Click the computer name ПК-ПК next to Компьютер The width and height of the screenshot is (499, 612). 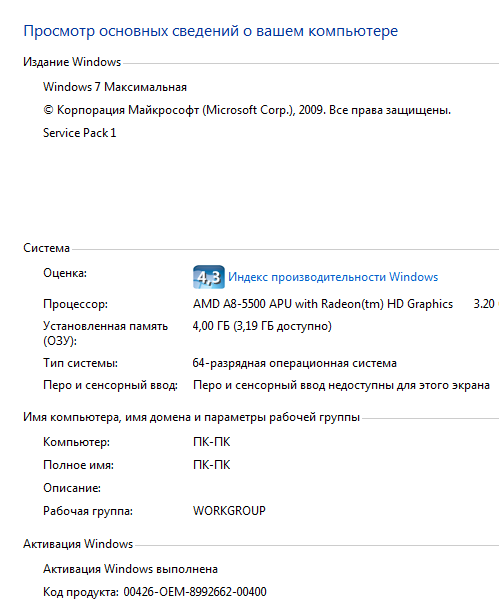[212, 442]
